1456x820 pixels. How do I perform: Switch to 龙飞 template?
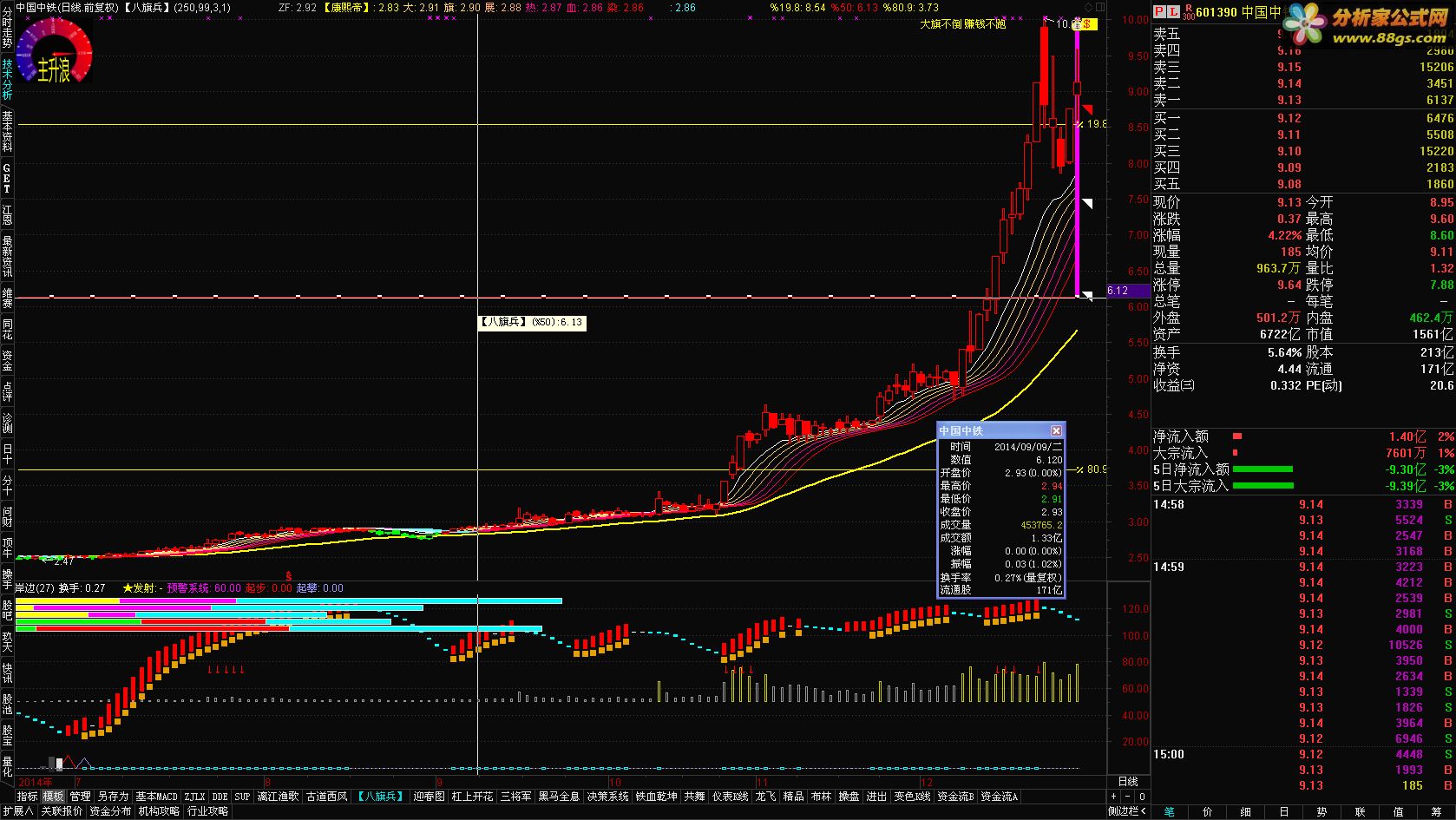[x=765, y=797]
